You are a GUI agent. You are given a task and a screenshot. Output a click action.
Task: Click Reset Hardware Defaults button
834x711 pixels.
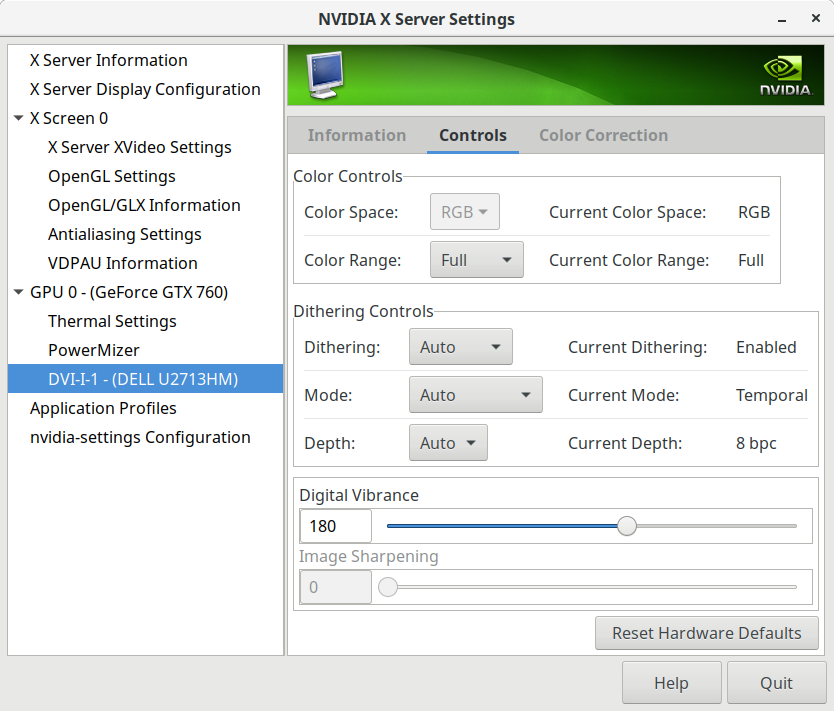(706, 633)
